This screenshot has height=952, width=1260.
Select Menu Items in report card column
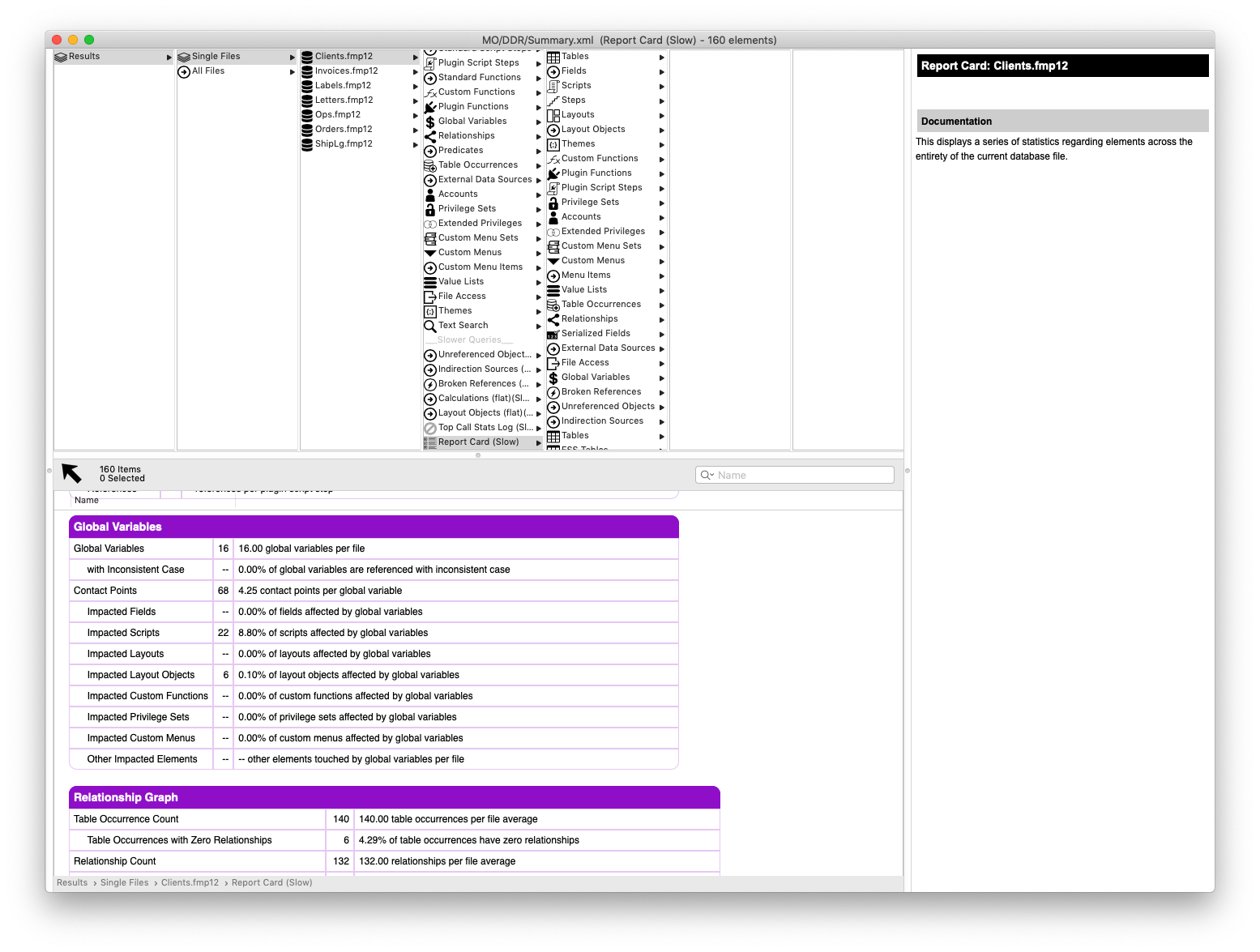(x=586, y=275)
